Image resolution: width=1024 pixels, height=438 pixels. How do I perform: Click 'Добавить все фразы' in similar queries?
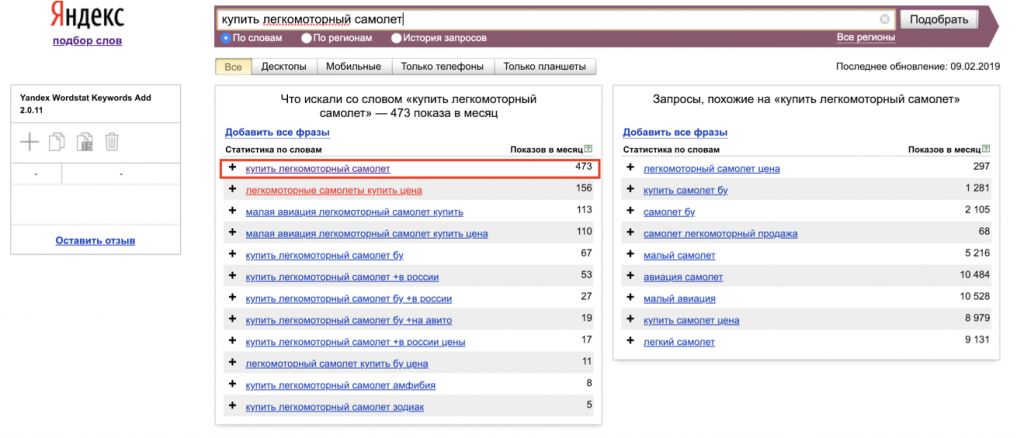(675, 133)
